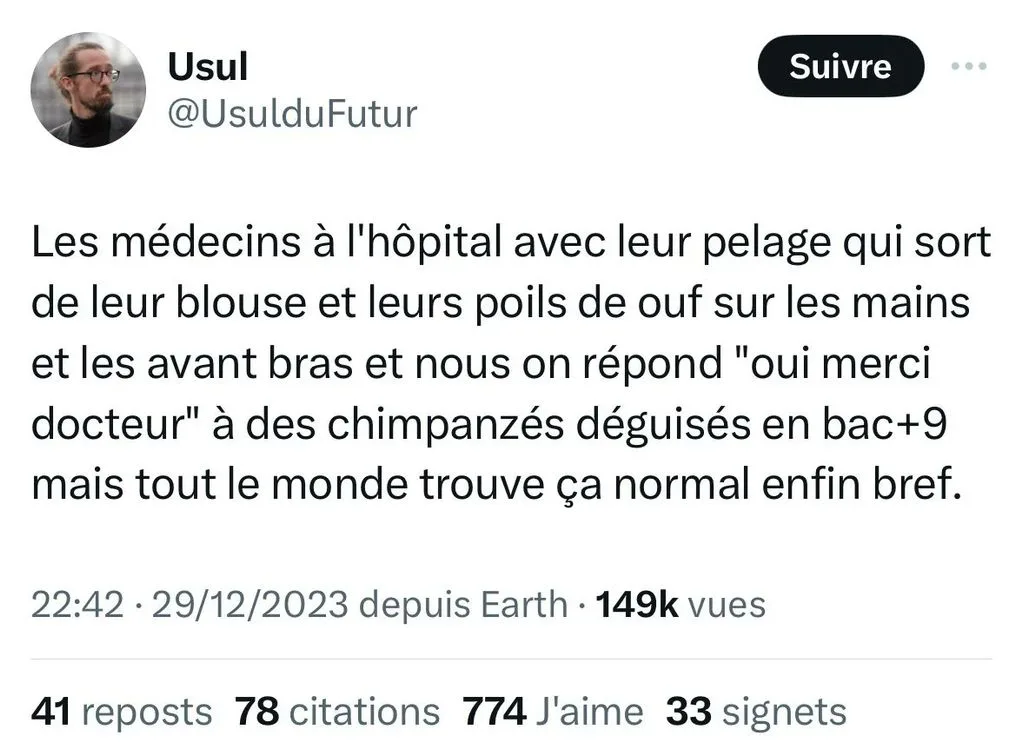
Task: Open the three-dot more options menu
Action: coord(969,67)
